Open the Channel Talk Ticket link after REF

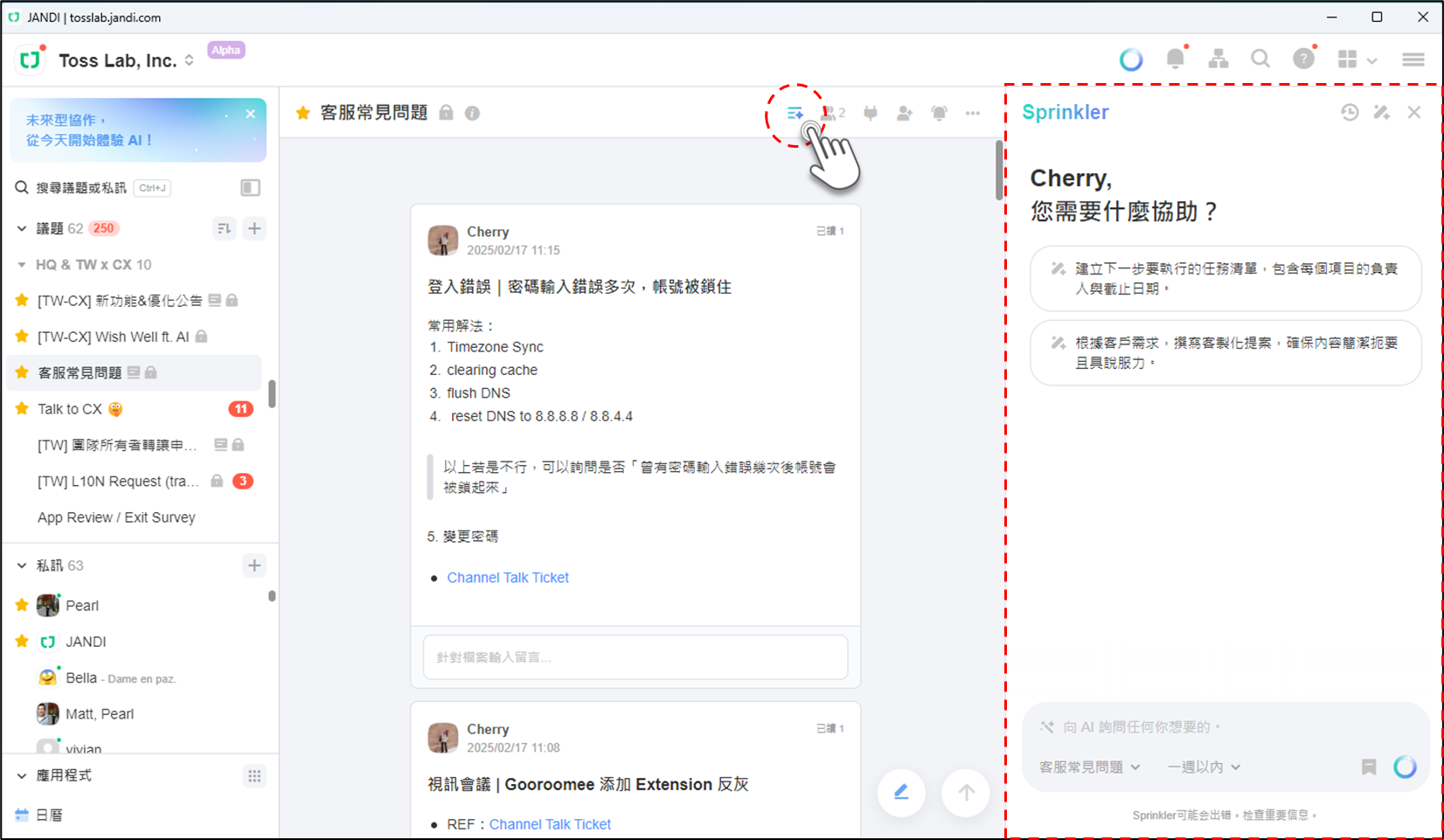coord(550,824)
